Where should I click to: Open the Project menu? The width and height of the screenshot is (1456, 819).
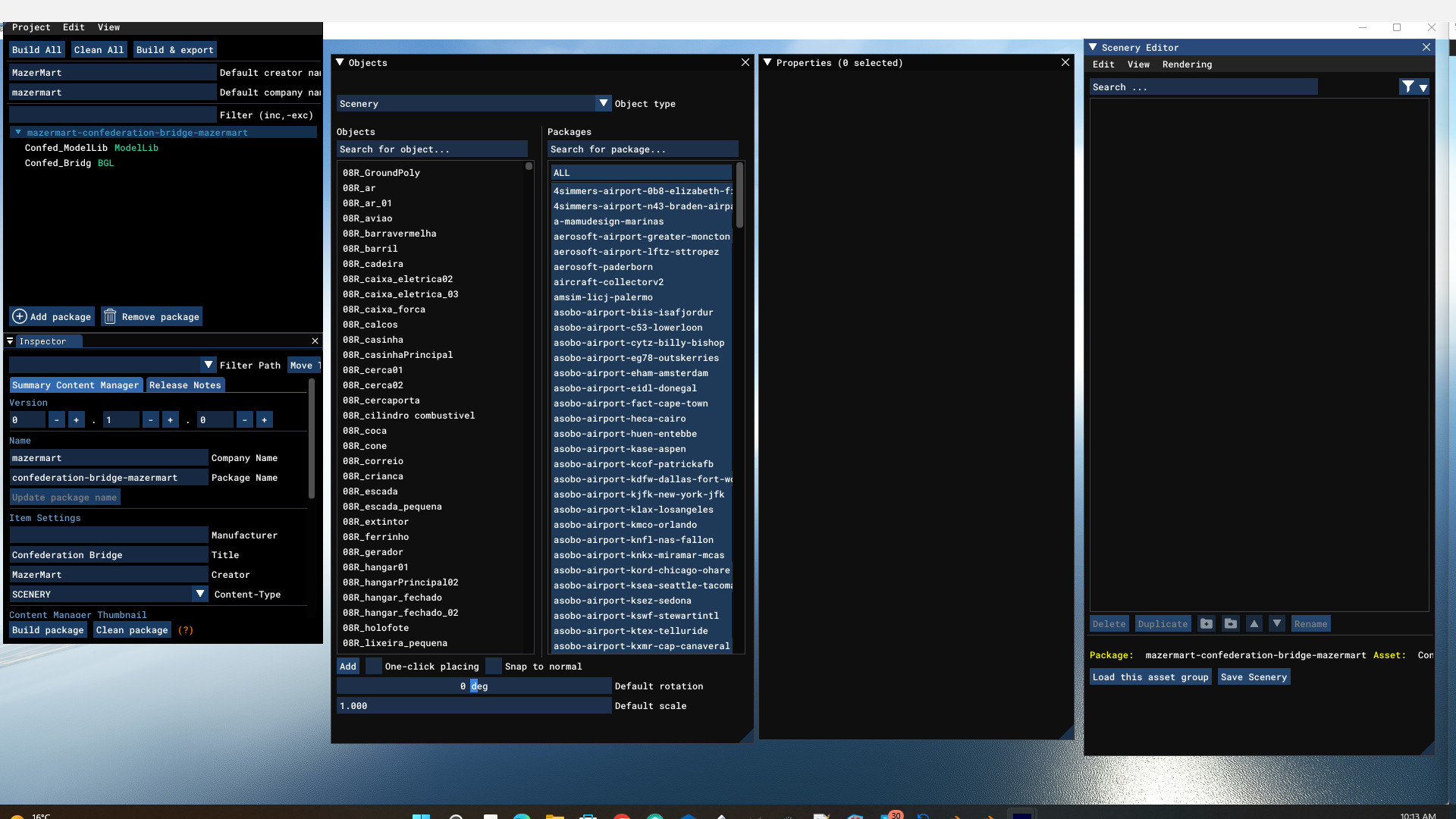(x=31, y=27)
